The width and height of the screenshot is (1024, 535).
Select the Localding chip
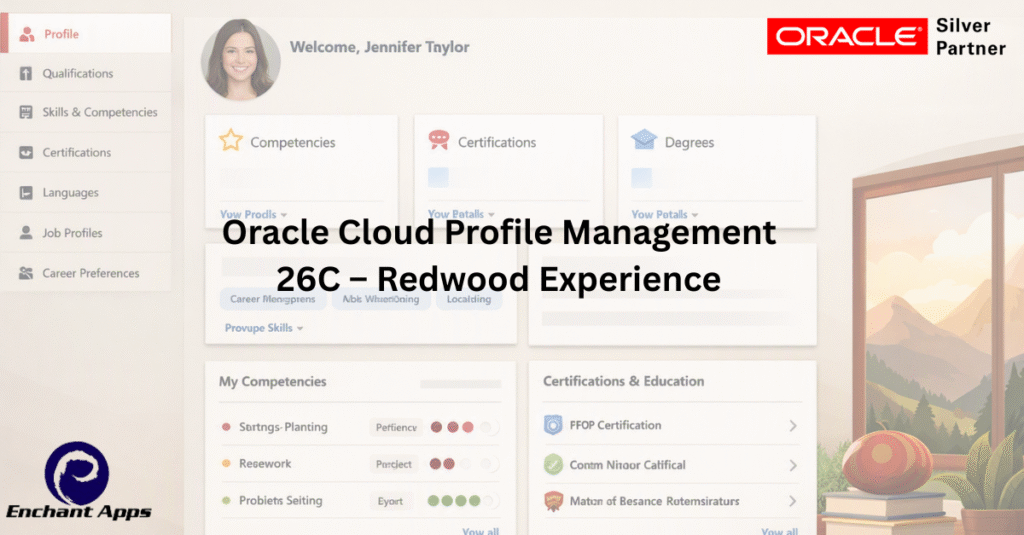pos(469,299)
